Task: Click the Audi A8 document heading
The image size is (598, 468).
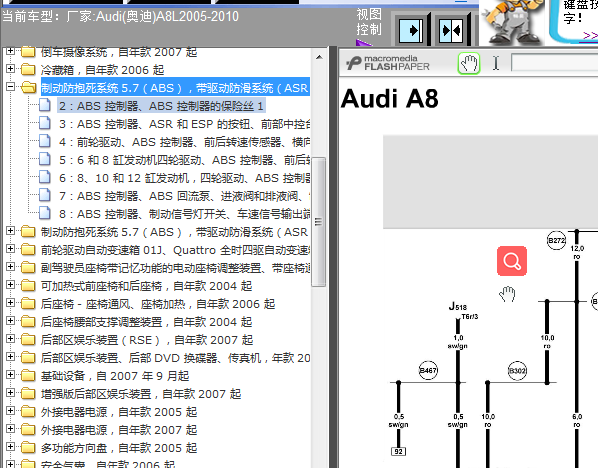Action: tap(389, 99)
